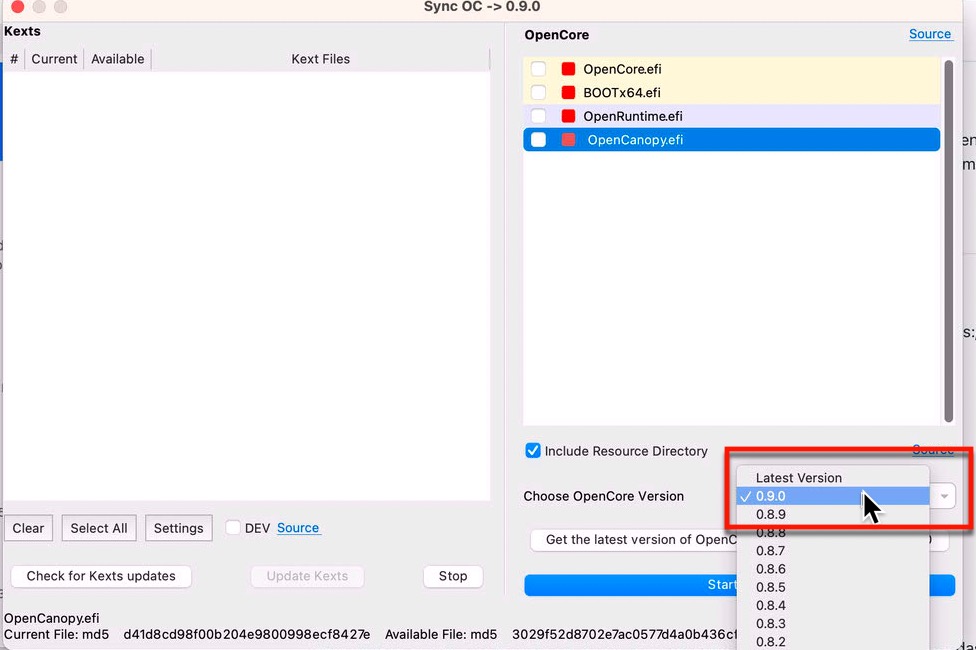Viewport: 976px width, 650px height.
Task: Click the OpenCore file list scrollbar
Action: point(949,241)
